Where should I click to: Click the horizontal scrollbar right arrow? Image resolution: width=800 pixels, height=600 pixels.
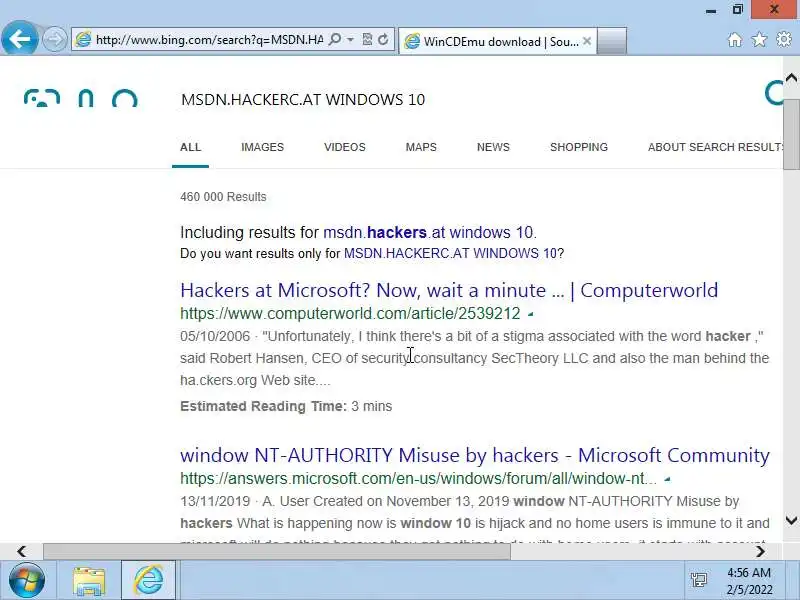coord(760,552)
